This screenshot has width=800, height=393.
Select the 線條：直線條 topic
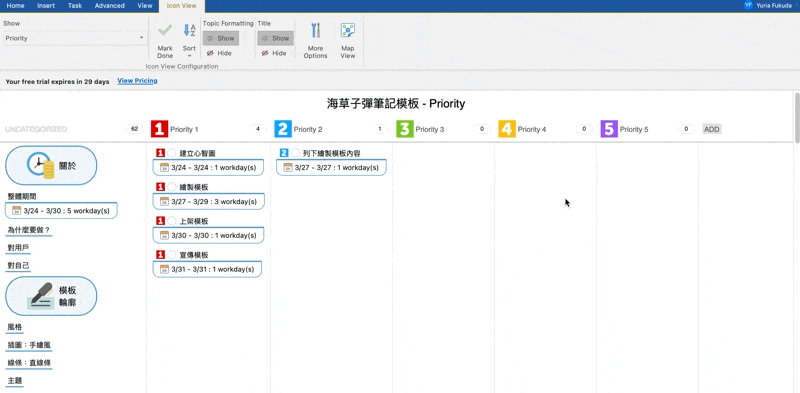pyautogui.click(x=29, y=362)
